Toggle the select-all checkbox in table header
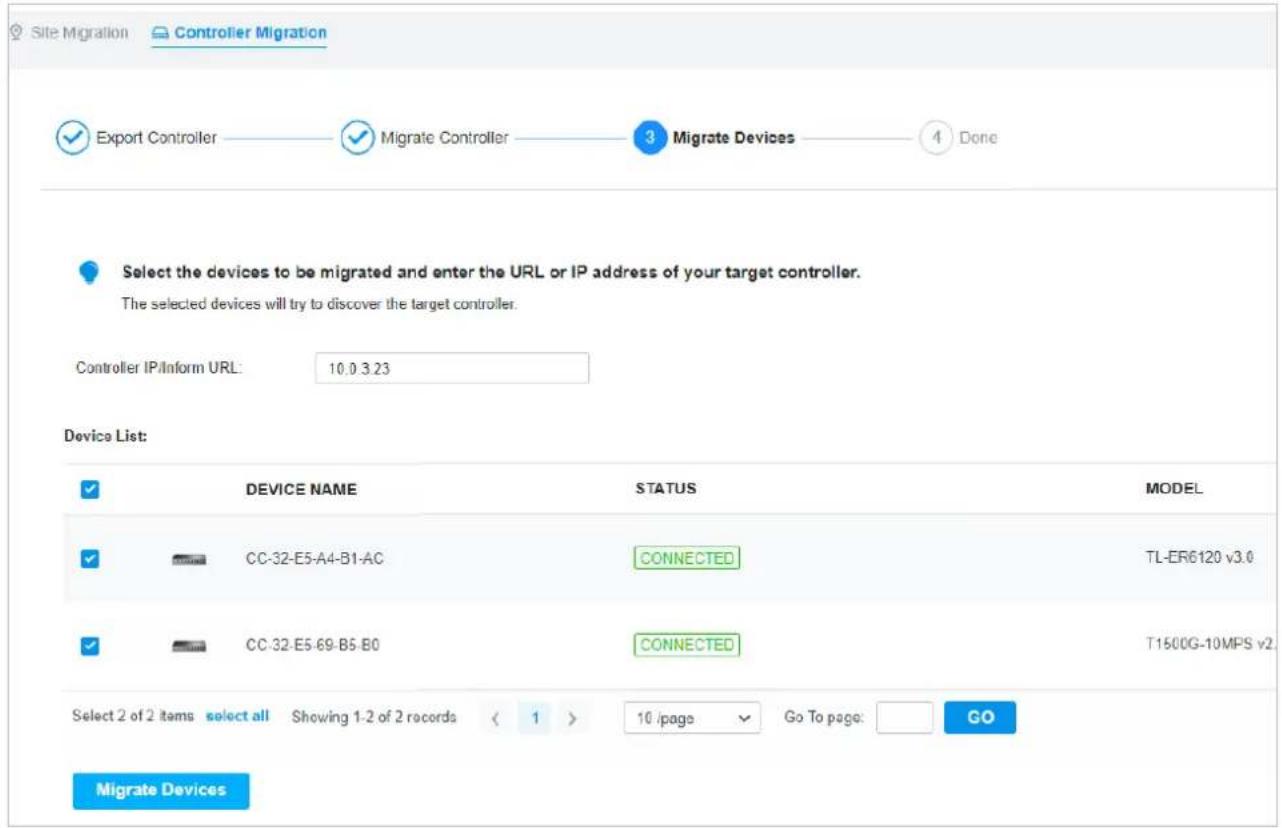The height and width of the screenshot is (828, 1282). click(89, 490)
